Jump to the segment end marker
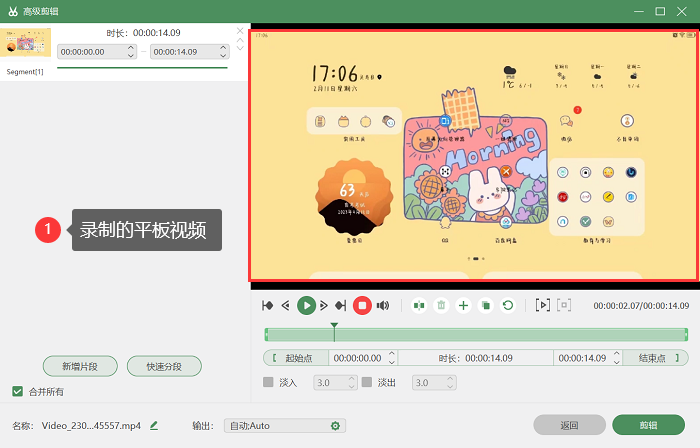The width and height of the screenshot is (700, 448). 341,305
